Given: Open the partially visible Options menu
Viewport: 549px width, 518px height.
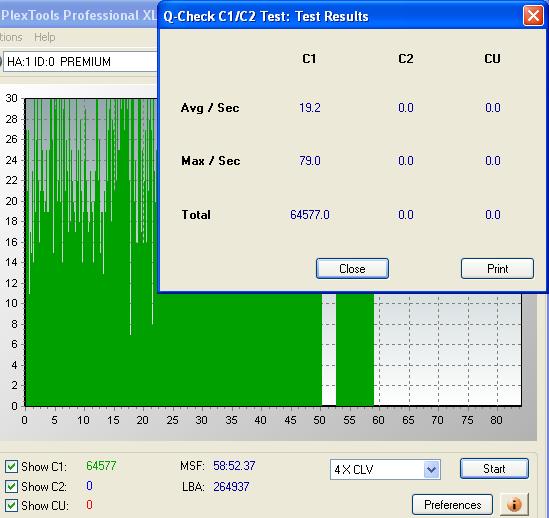Looking at the screenshot, I should 11,37.
